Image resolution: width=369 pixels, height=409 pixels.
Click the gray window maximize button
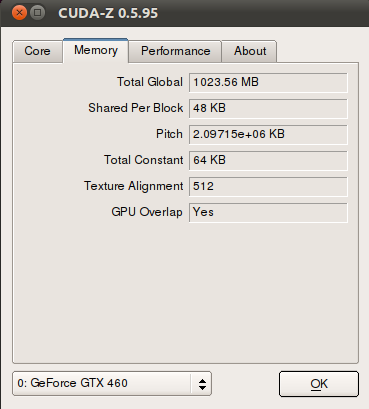pos(38,13)
